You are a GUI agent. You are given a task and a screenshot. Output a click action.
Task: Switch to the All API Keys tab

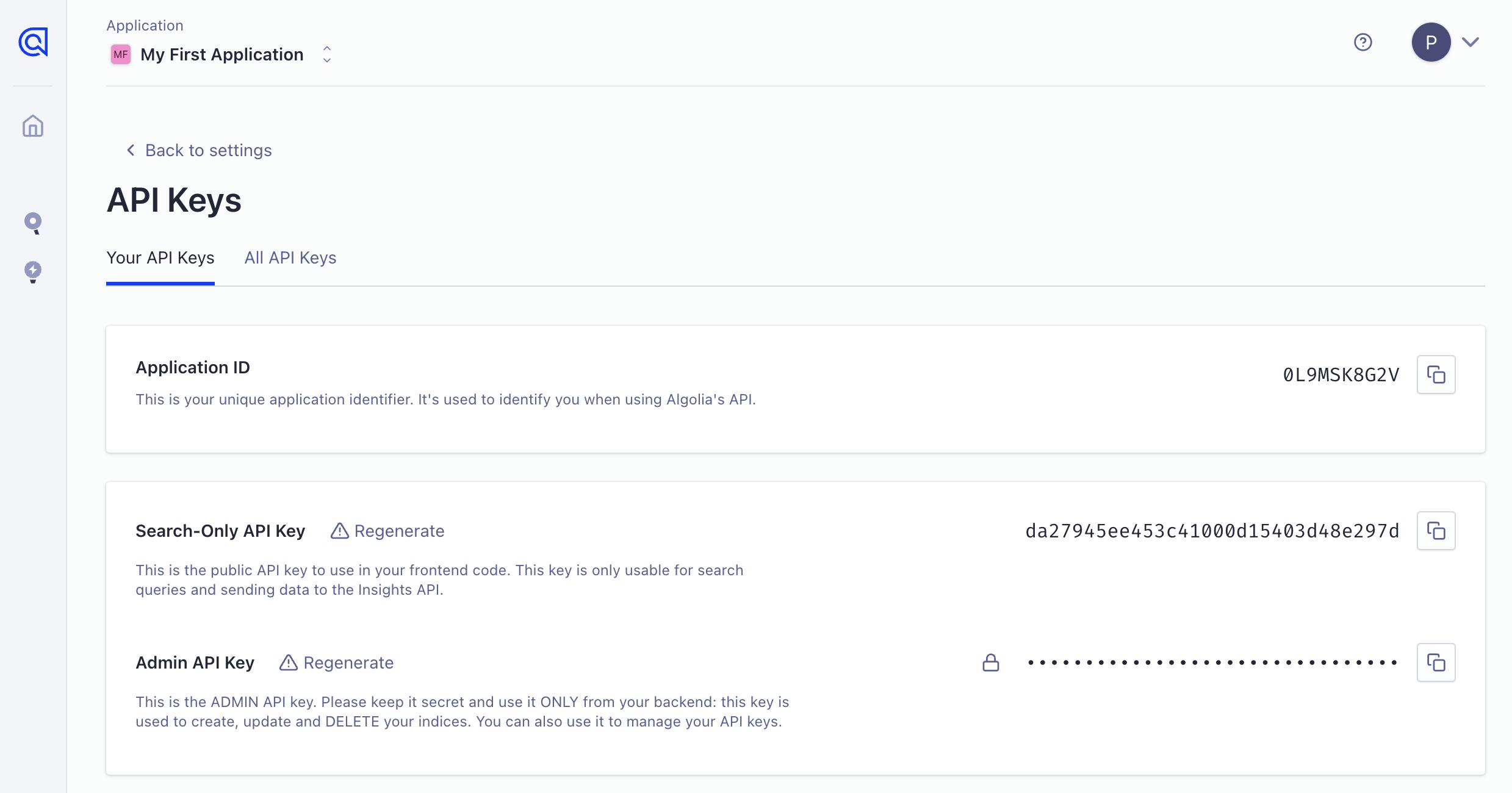[x=290, y=258]
